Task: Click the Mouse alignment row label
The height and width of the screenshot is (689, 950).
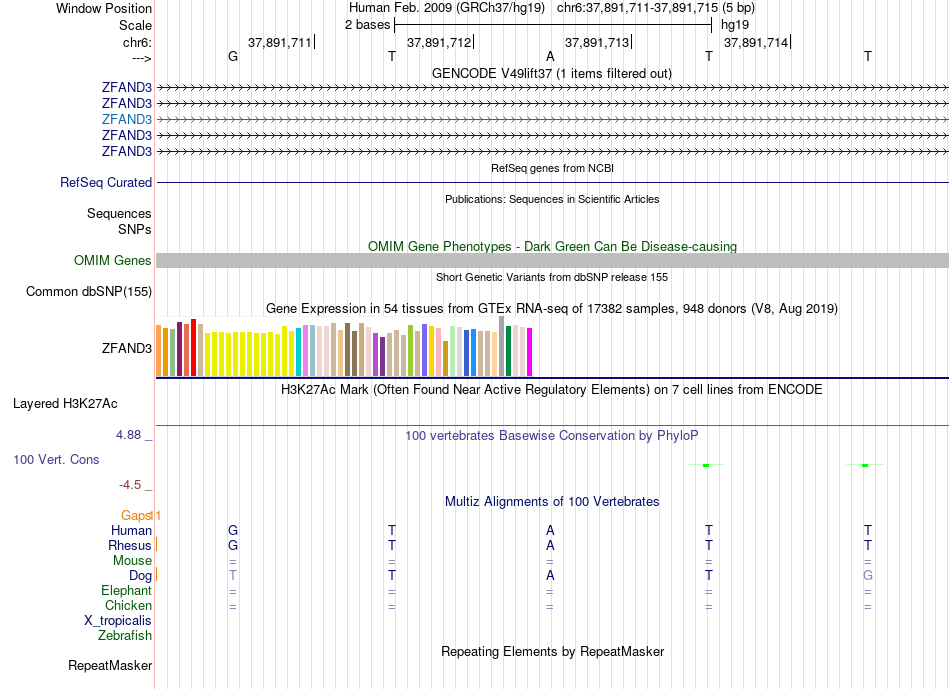Action: tap(132, 561)
